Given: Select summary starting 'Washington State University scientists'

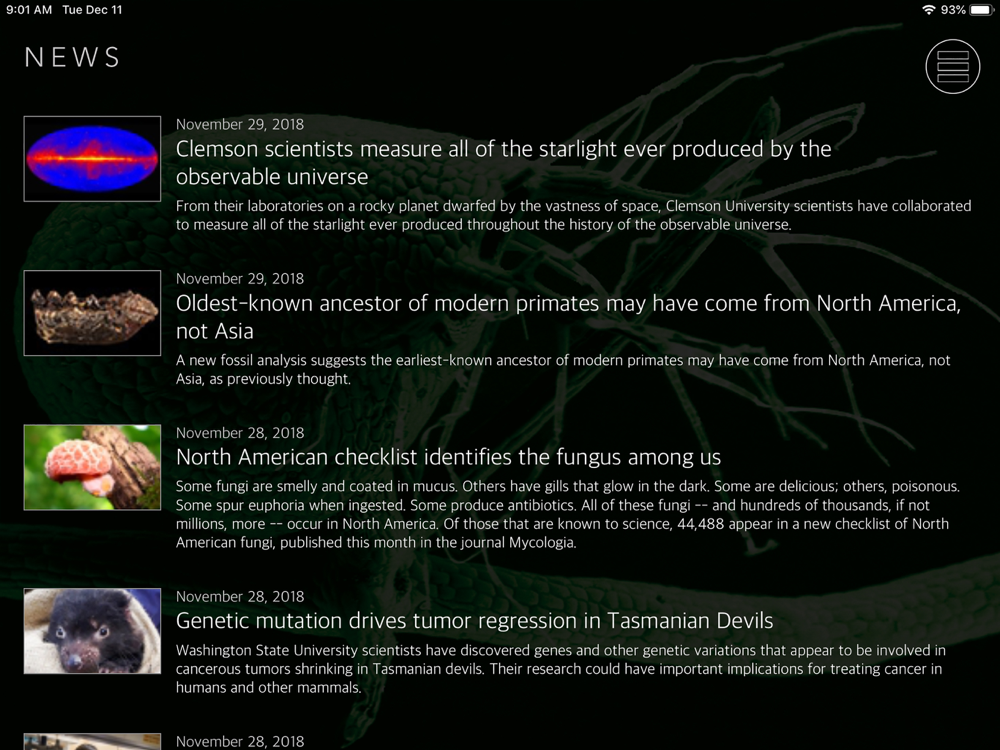Looking at the screenshot, I should 561,669.
